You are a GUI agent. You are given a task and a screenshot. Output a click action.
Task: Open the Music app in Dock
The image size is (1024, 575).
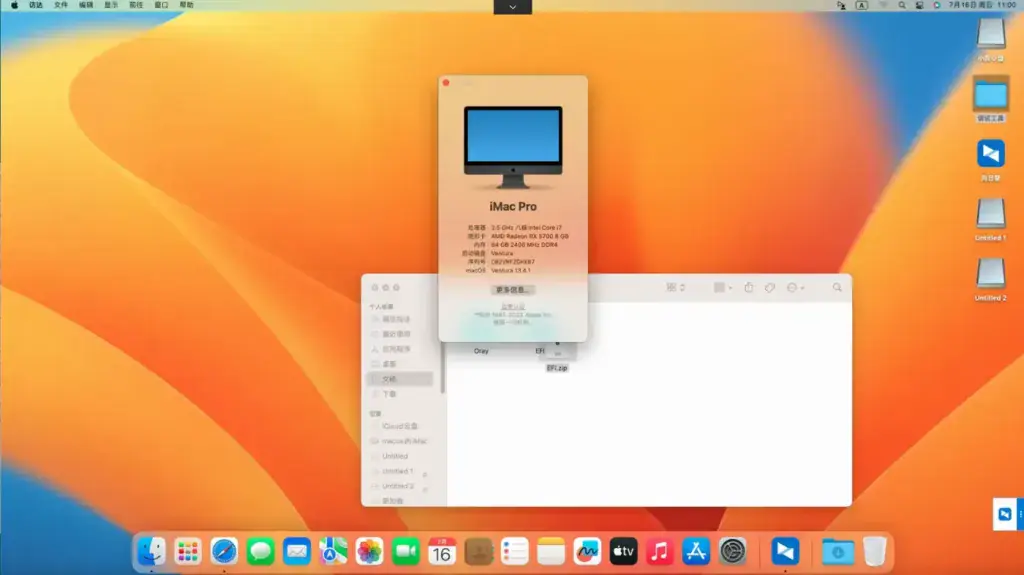[x=660, y=551]
